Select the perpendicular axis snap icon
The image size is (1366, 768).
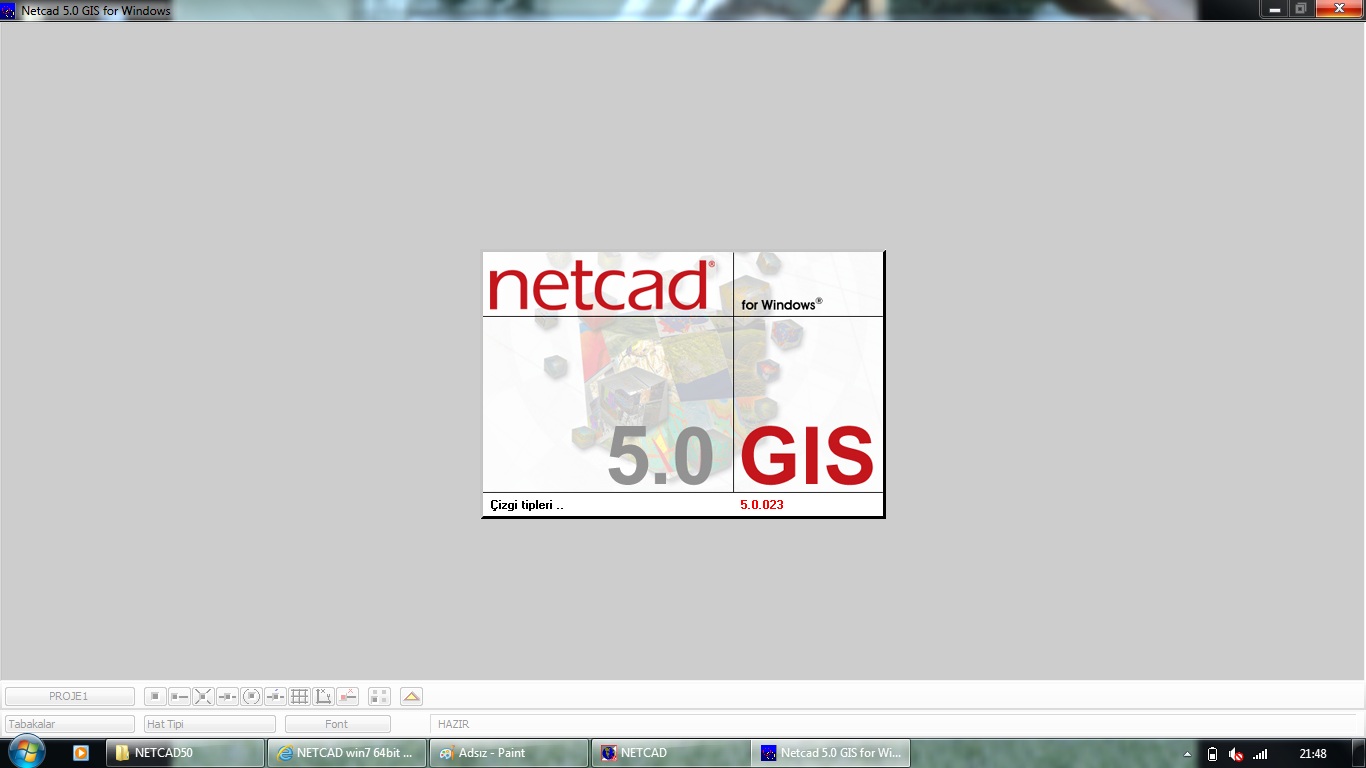point(323,696)
